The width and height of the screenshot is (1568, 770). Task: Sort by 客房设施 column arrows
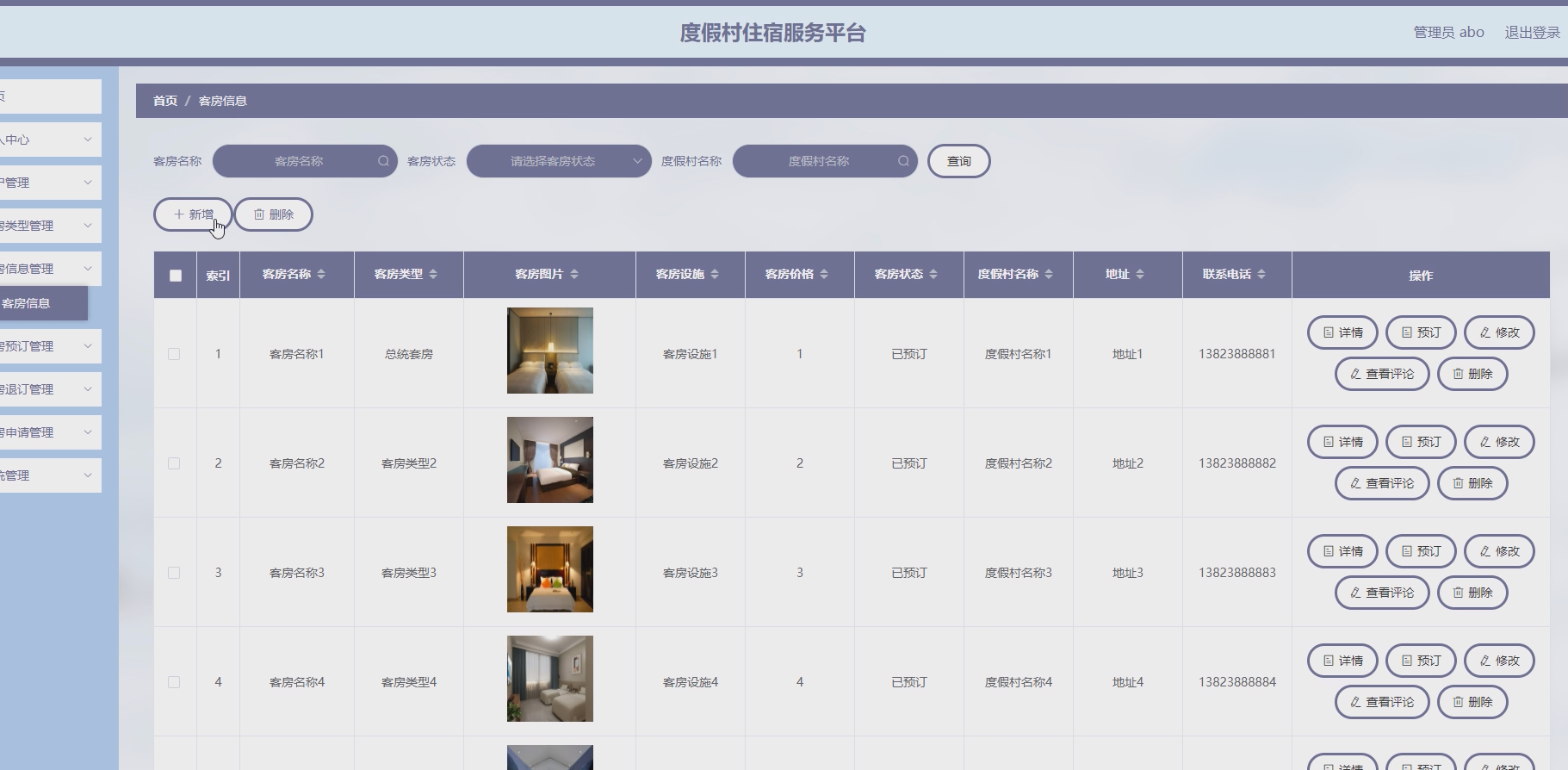(x=715, y=274)
